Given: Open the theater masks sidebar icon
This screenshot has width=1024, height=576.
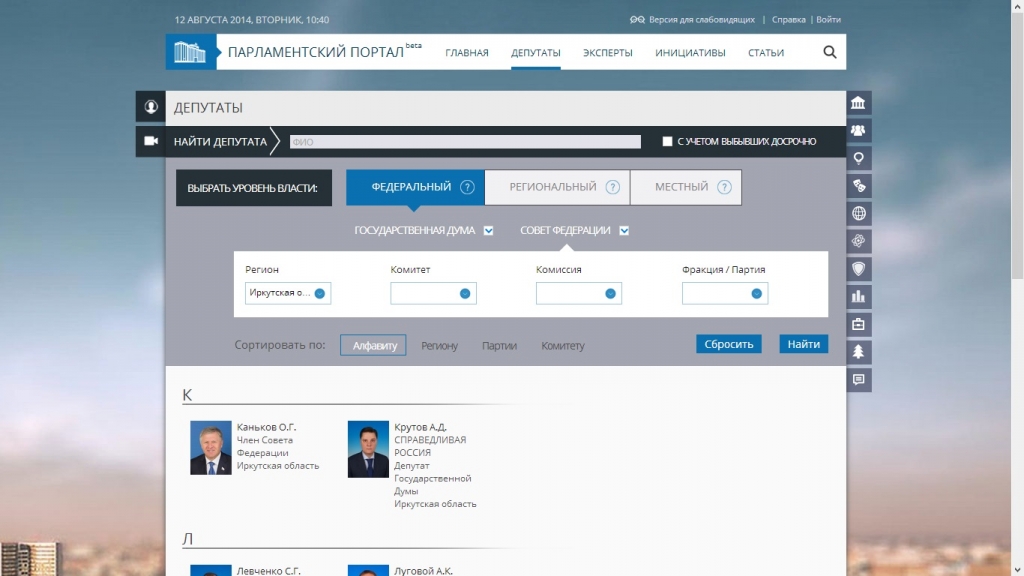Looking at the screenshot, I should (x=859, y=186).
